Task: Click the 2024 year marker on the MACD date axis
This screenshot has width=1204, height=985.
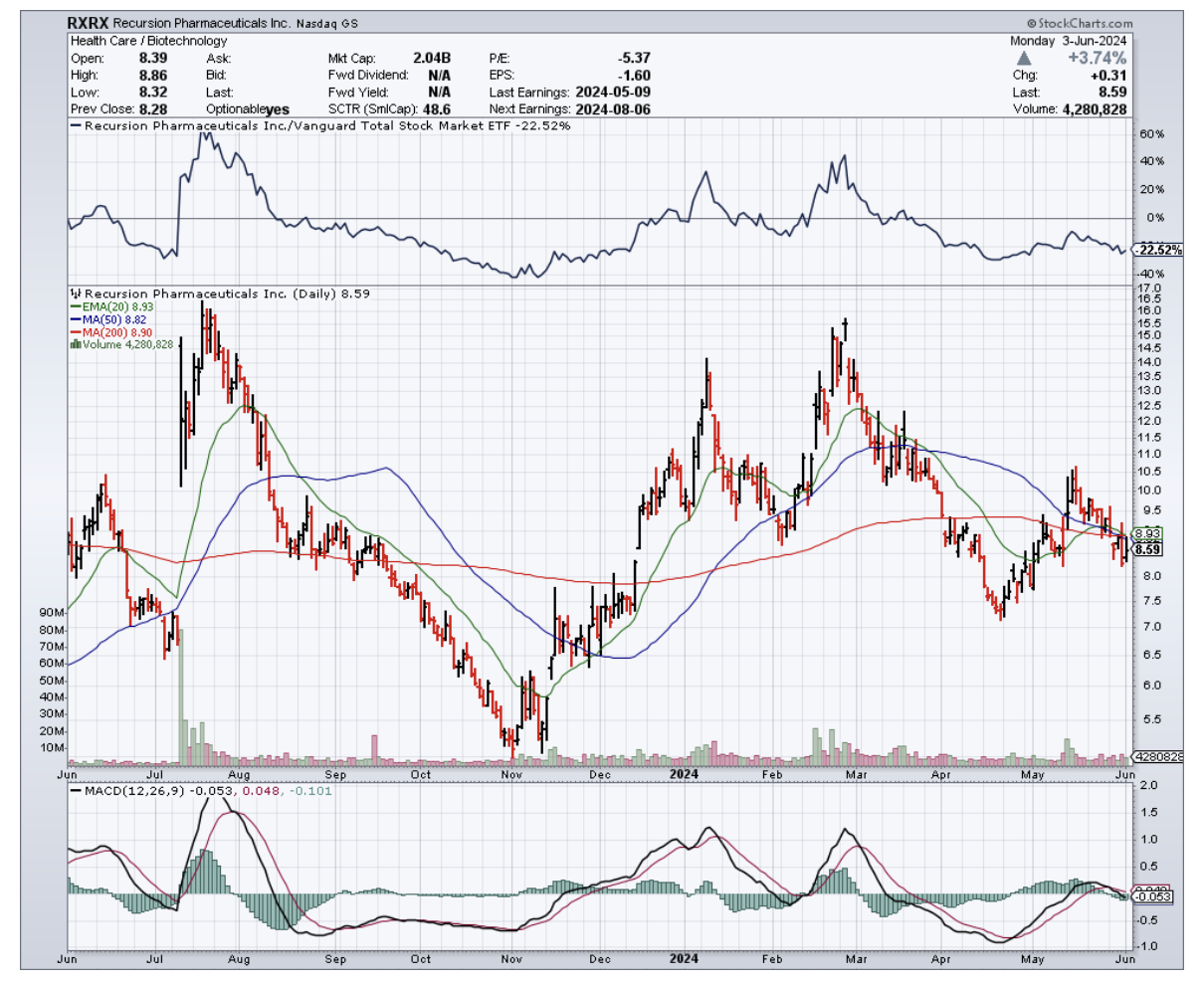Action: pyautogui.click(x=684, y=959)
